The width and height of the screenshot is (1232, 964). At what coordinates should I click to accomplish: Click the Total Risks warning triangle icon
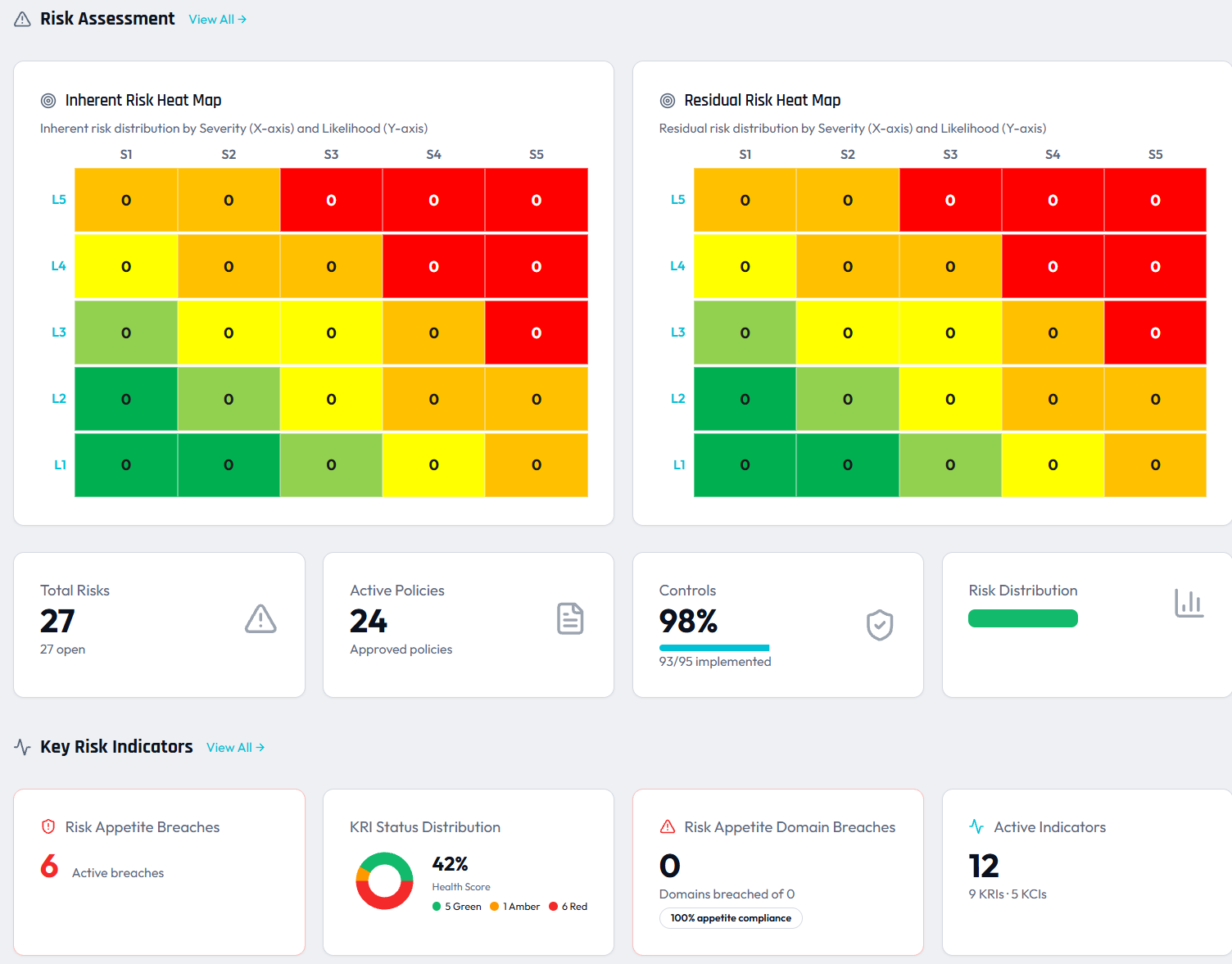tap(260, 619)
